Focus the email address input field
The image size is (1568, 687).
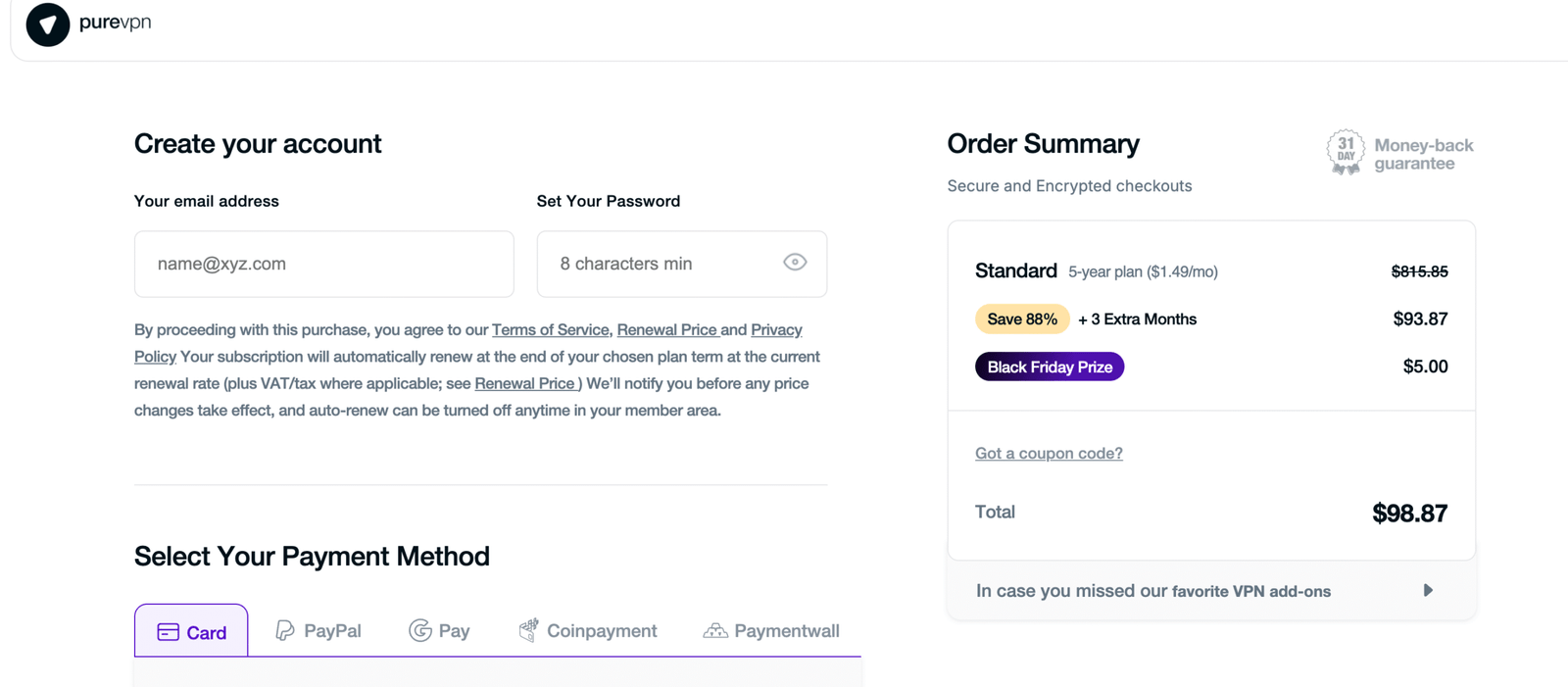[323, 264]
